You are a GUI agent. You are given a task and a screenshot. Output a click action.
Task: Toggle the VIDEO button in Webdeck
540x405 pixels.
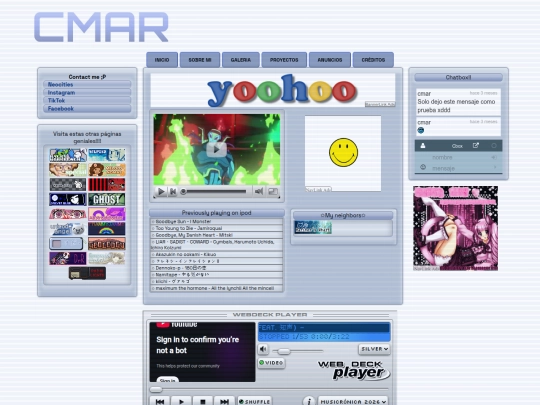271,363
